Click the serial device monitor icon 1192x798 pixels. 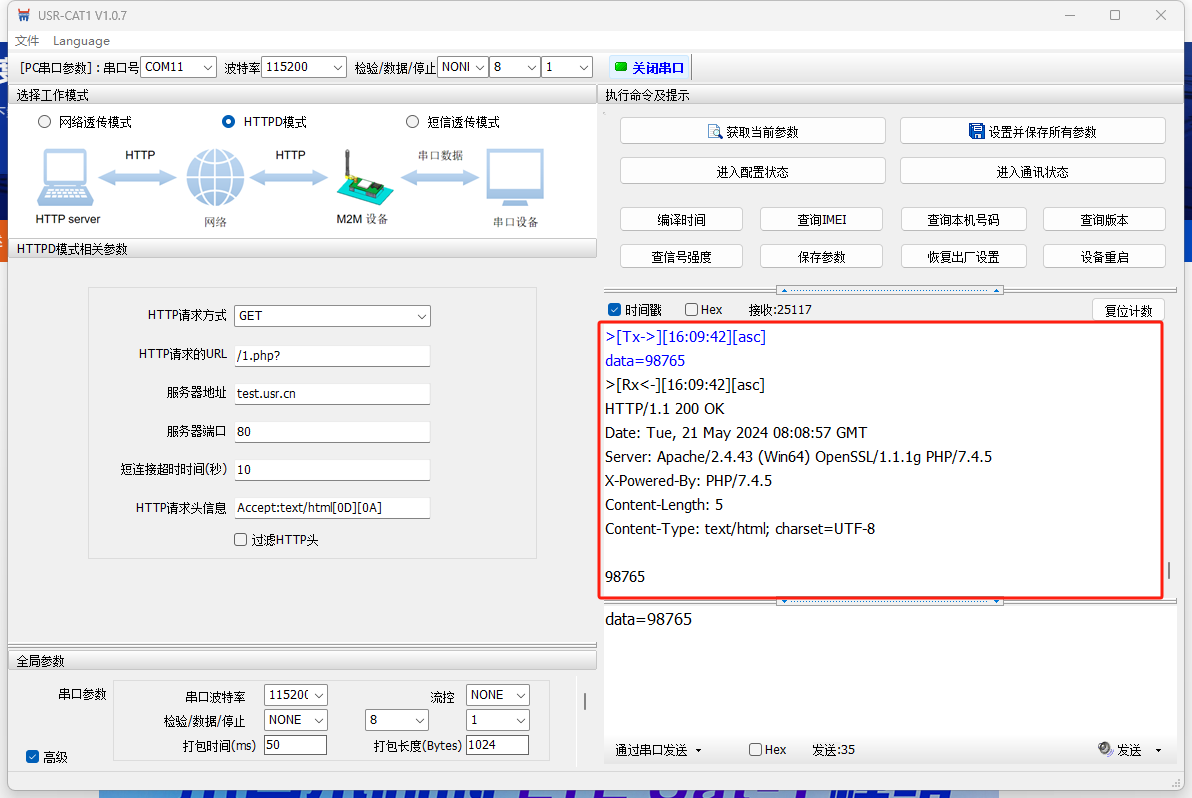(x=515, y=178)
